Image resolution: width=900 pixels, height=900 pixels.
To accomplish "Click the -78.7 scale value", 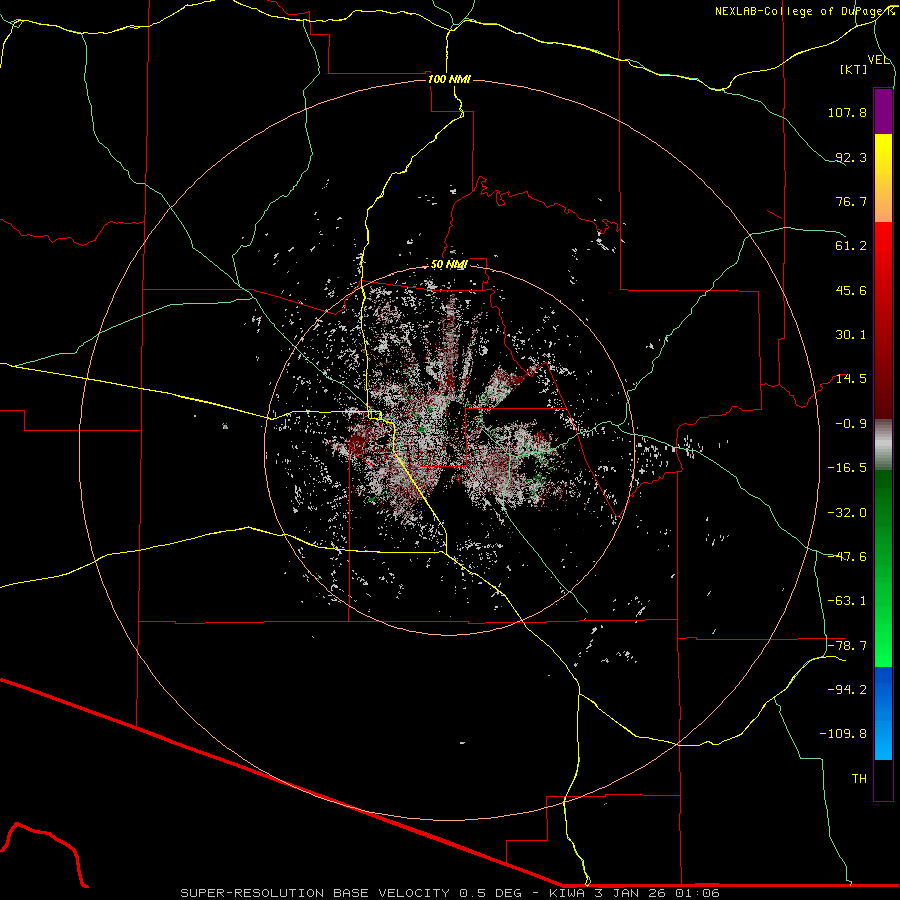I will (x=847, y=646).
